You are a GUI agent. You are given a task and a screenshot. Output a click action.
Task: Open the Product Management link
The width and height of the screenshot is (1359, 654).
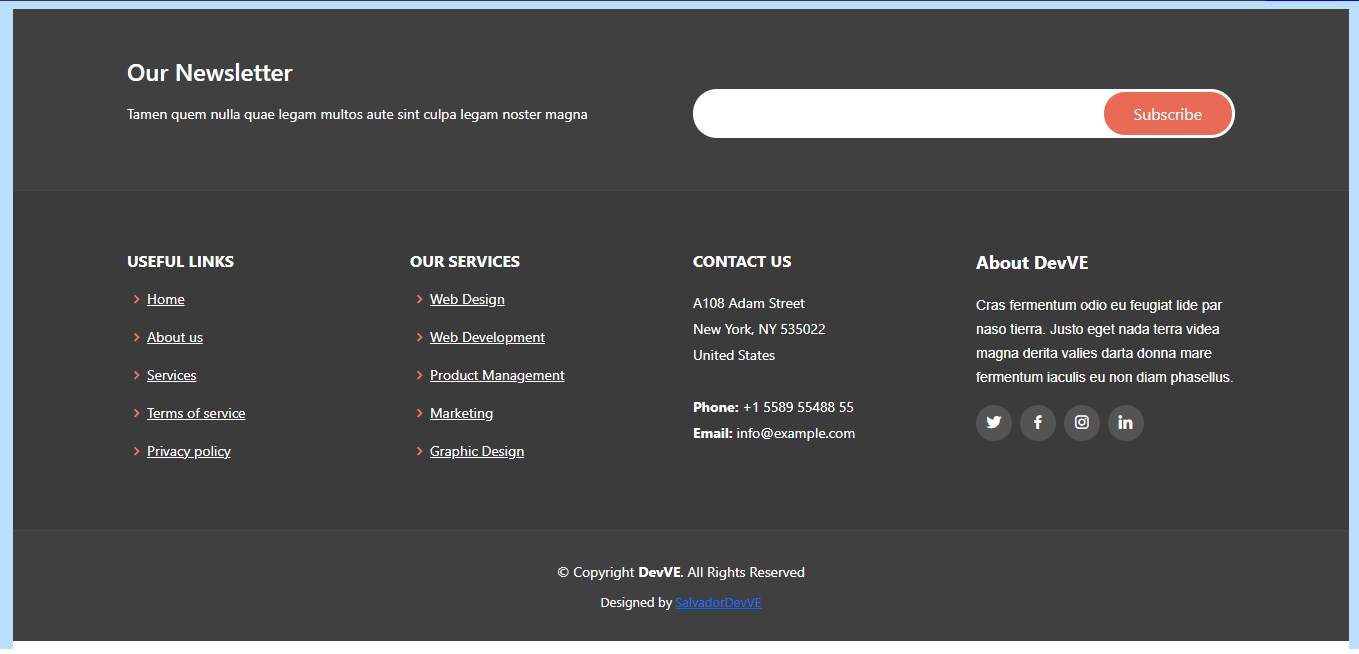[497, 375]
